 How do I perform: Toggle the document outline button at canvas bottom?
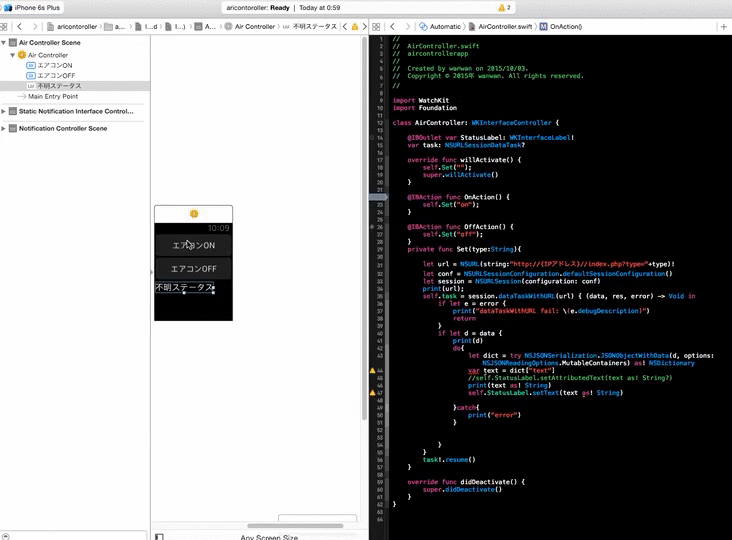point(159,537)
